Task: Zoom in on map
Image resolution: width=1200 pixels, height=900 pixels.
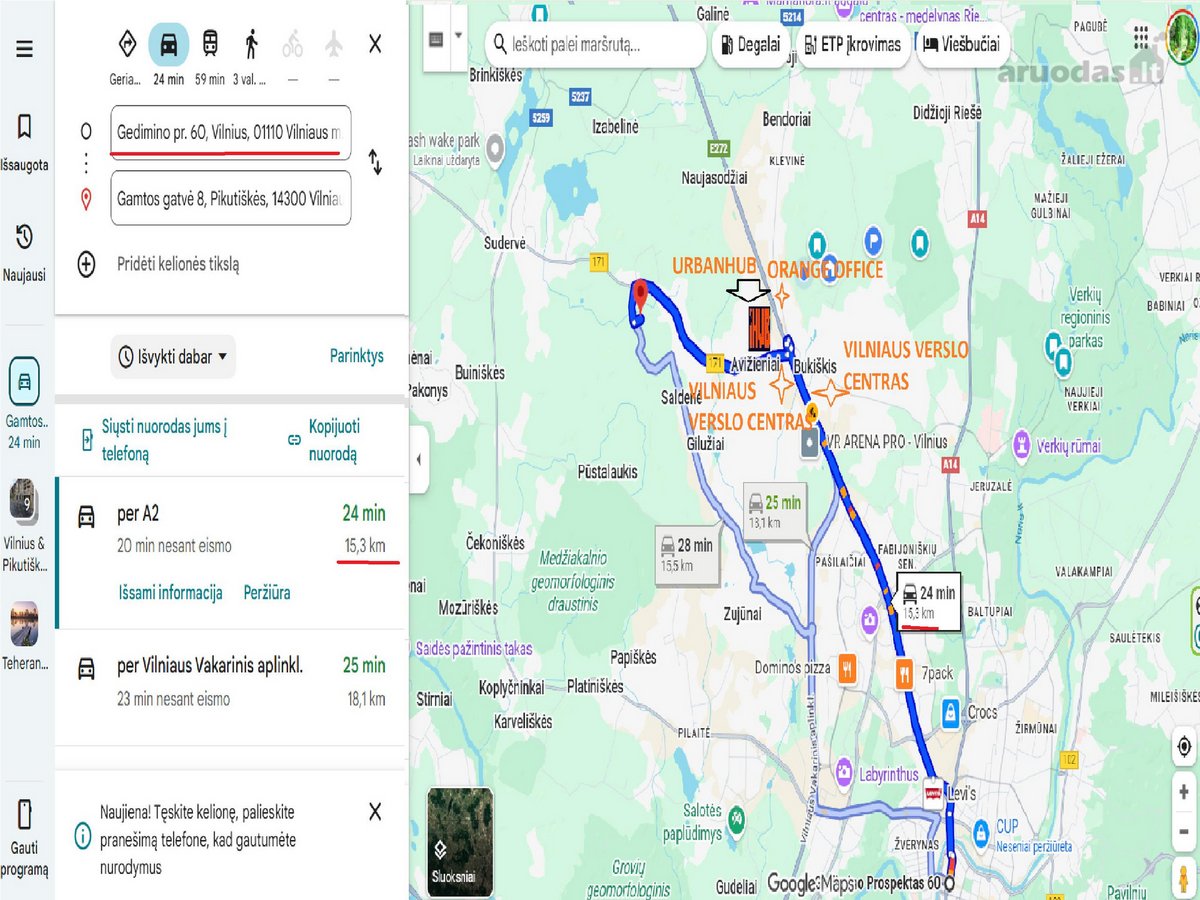Action: [x=1184, y=792]
